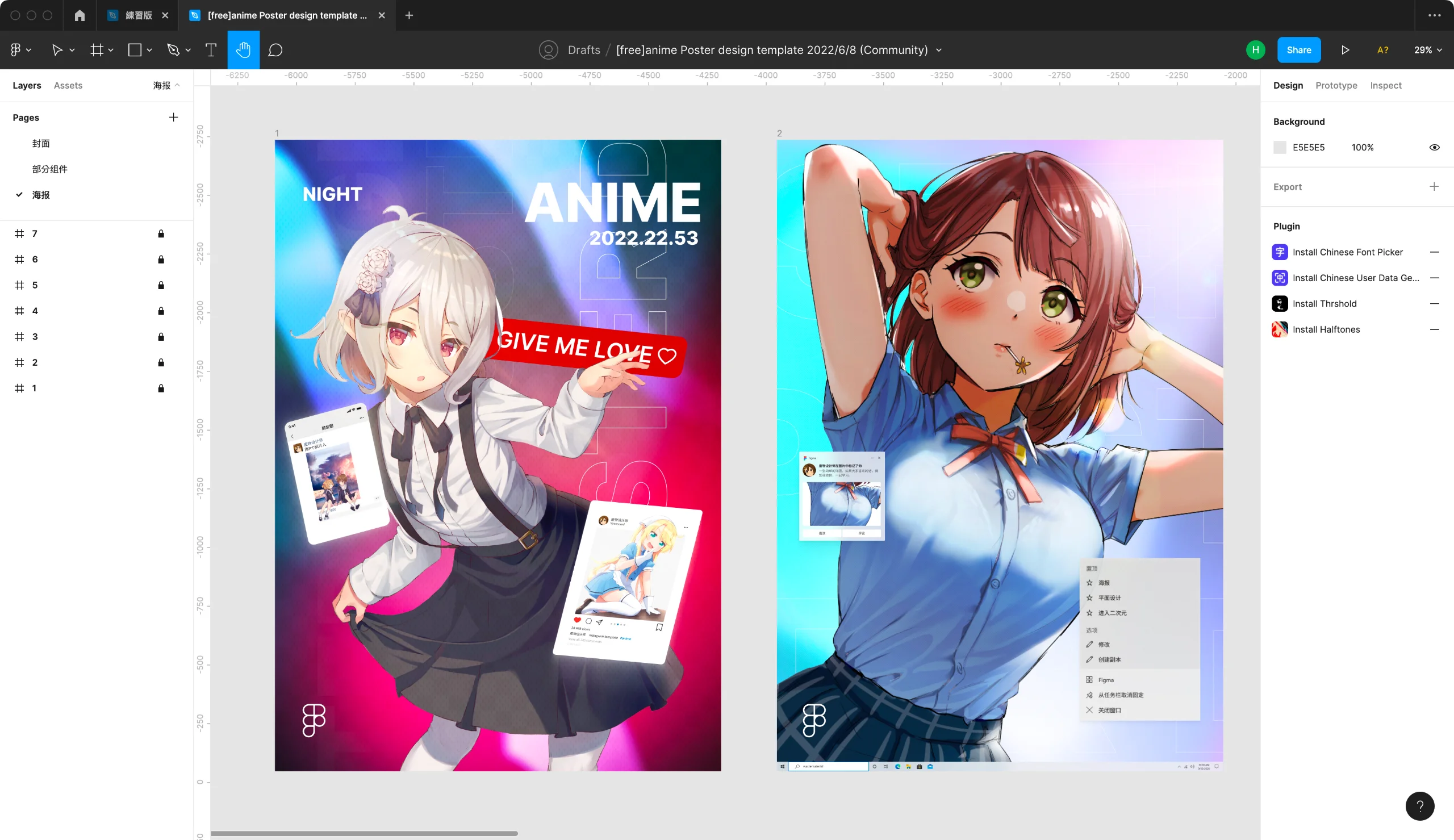
Task: Select the Comment tool
Action: [275, 50]
